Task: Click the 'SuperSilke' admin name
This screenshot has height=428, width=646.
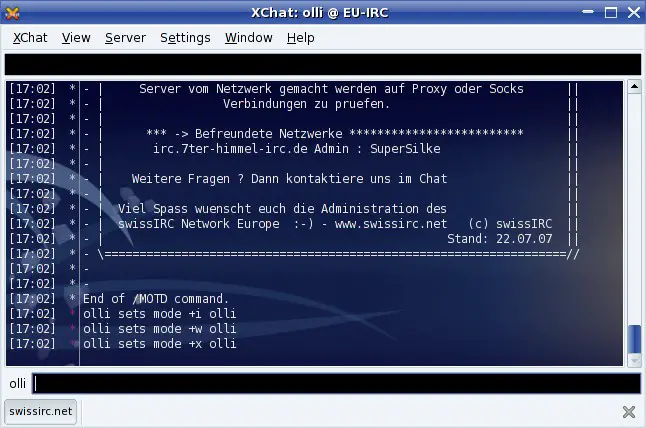Action: [405, 148]
